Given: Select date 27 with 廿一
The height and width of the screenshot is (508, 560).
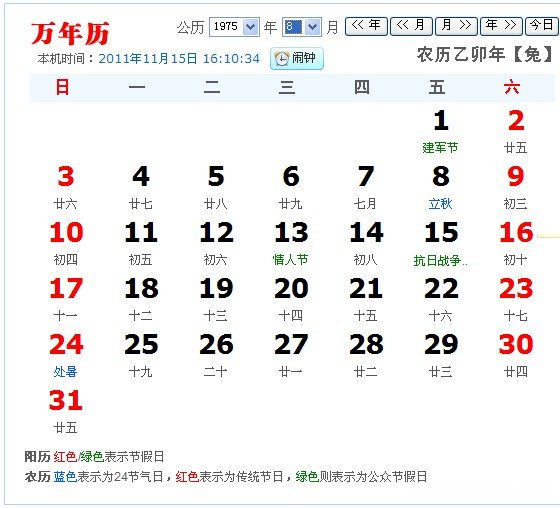Looking at the screenshot, I should click(291, 355).
